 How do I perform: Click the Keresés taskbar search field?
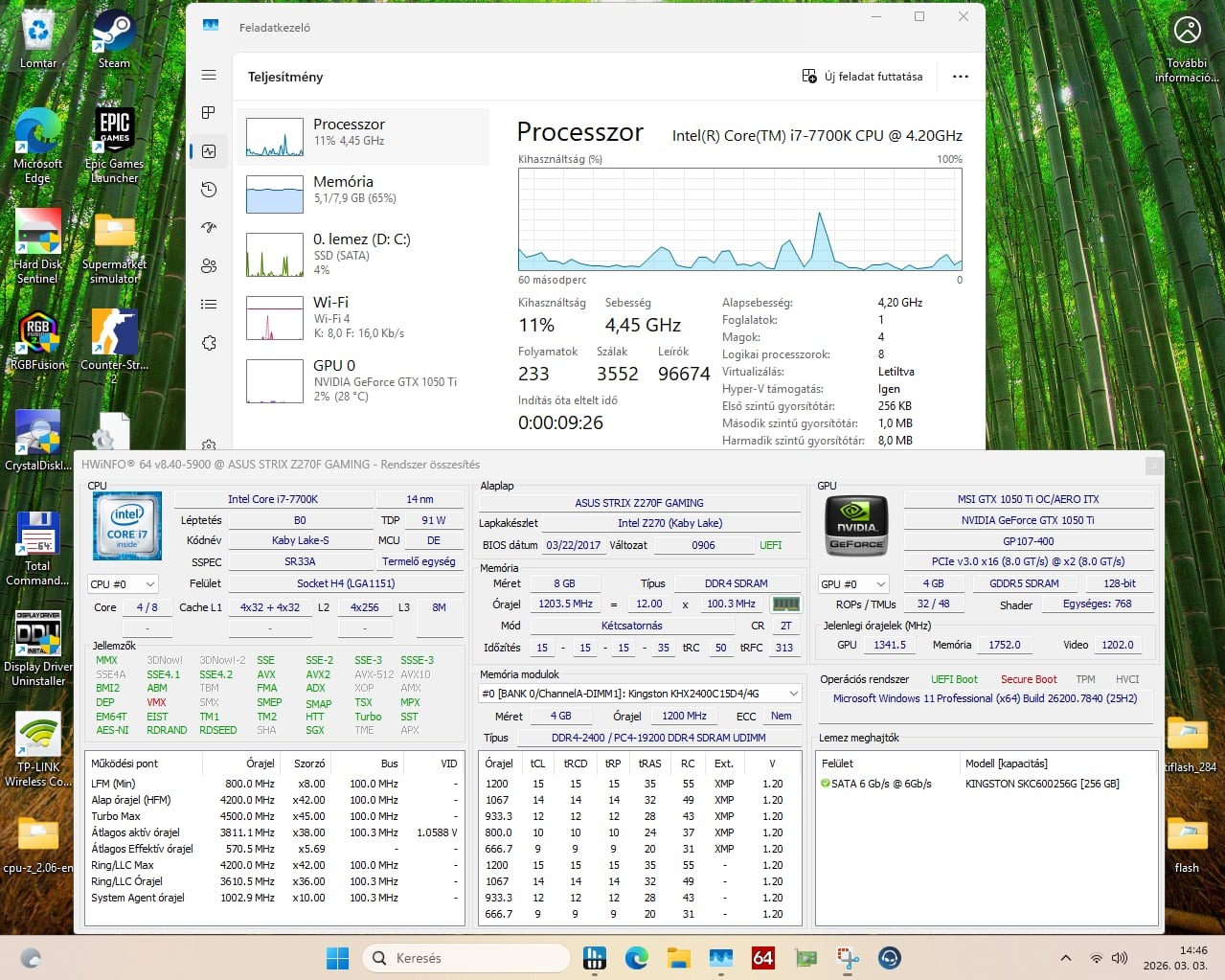[x=451, y=958]
